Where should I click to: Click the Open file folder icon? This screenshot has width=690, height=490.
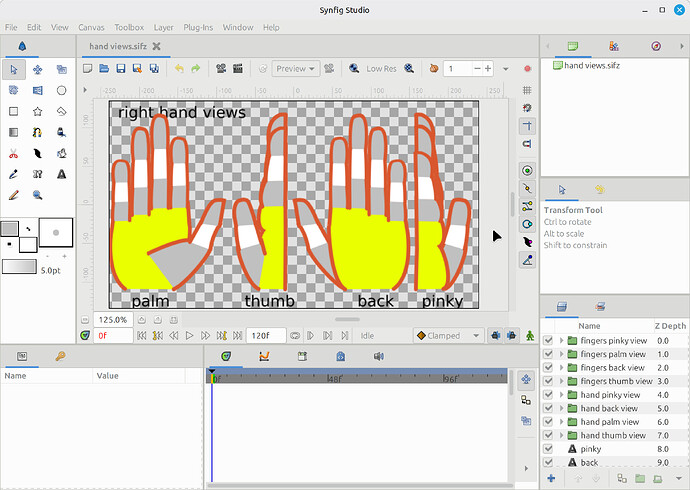[x=104, y=69]
